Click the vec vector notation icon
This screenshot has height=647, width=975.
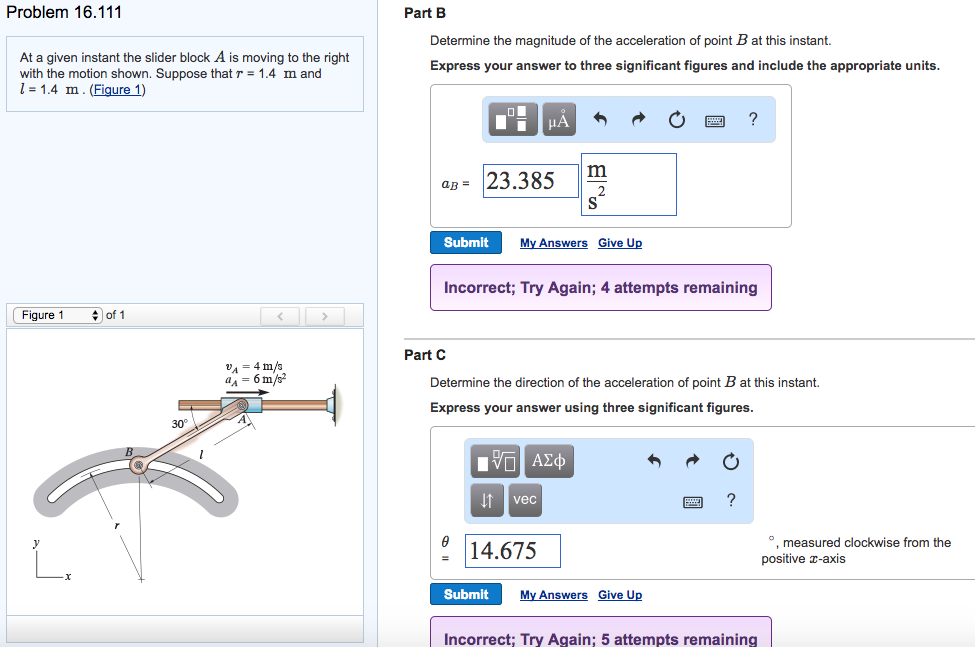coord(524,500)
